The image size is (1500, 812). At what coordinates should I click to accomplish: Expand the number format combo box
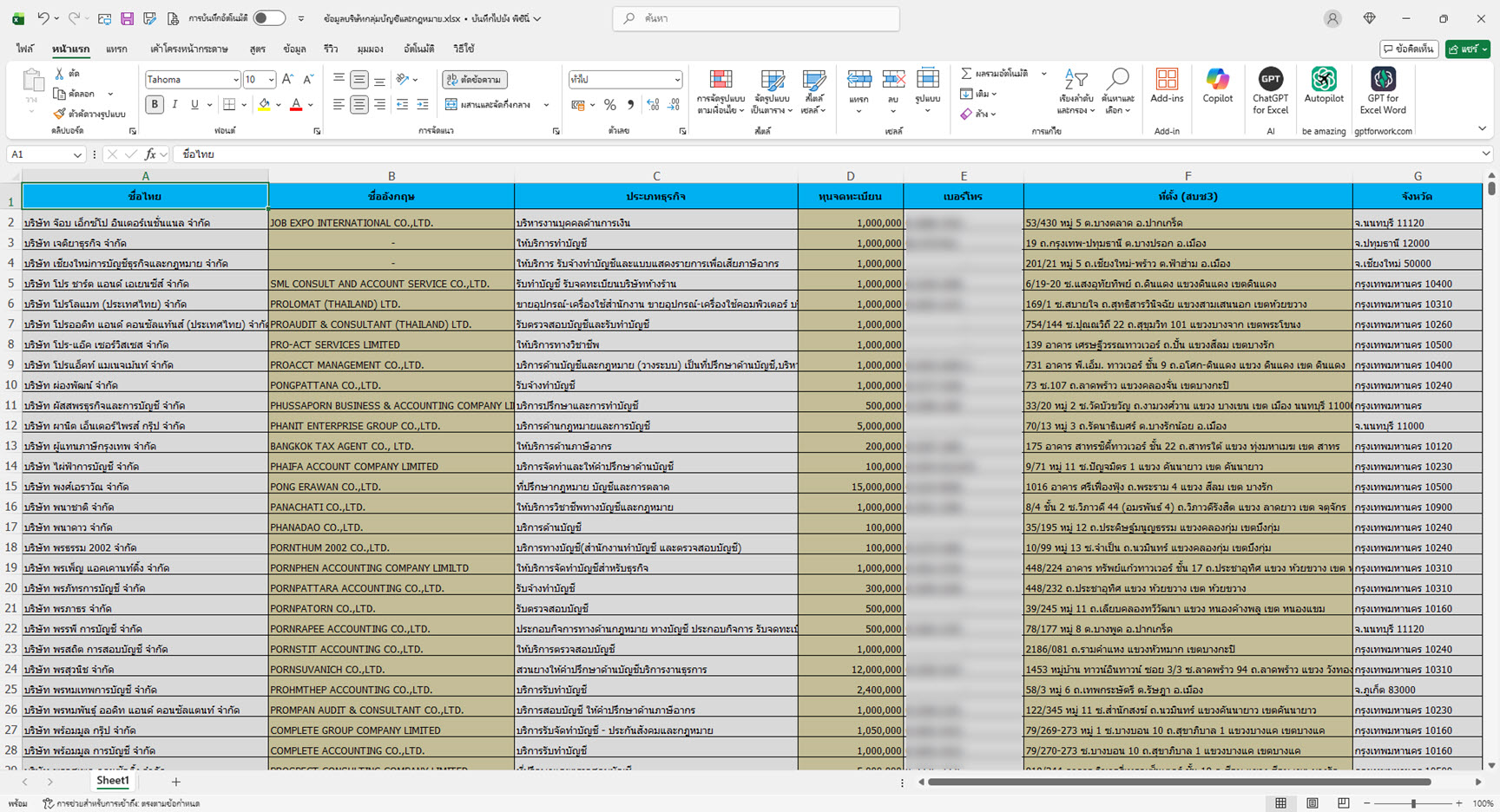pos(677,80)
